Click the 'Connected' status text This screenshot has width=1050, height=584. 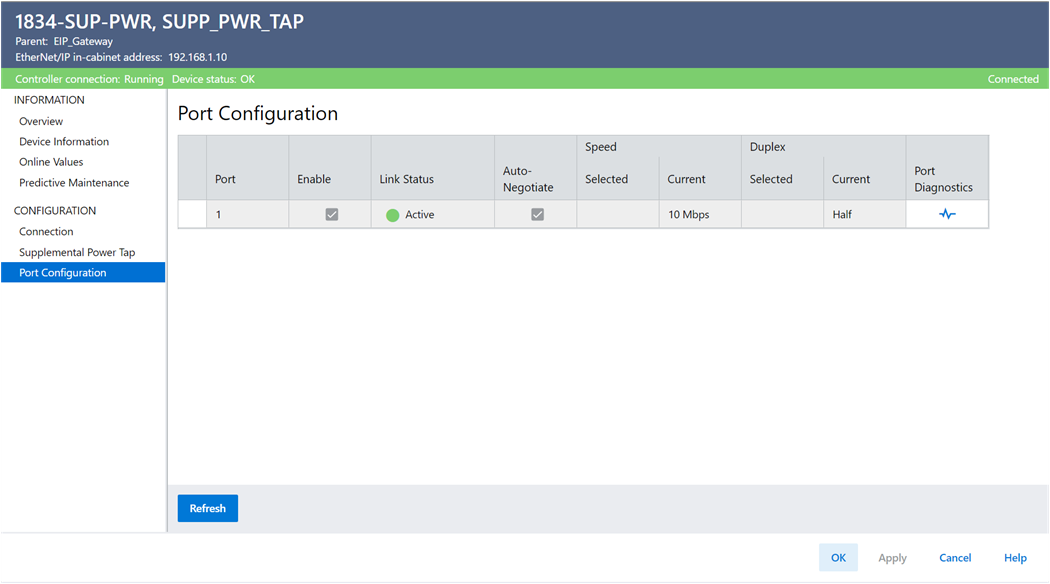[1012, 79]
